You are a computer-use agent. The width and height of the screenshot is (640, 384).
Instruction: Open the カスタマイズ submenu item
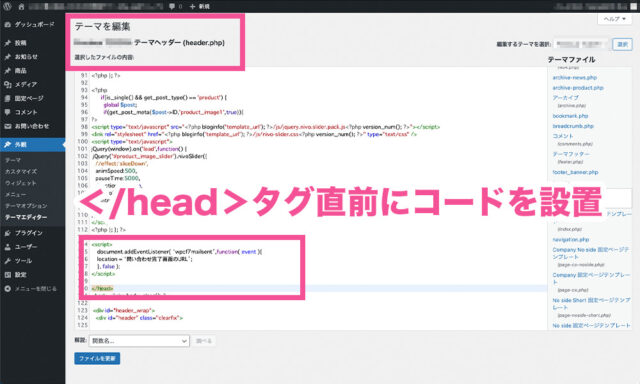(x=21, y=172)
